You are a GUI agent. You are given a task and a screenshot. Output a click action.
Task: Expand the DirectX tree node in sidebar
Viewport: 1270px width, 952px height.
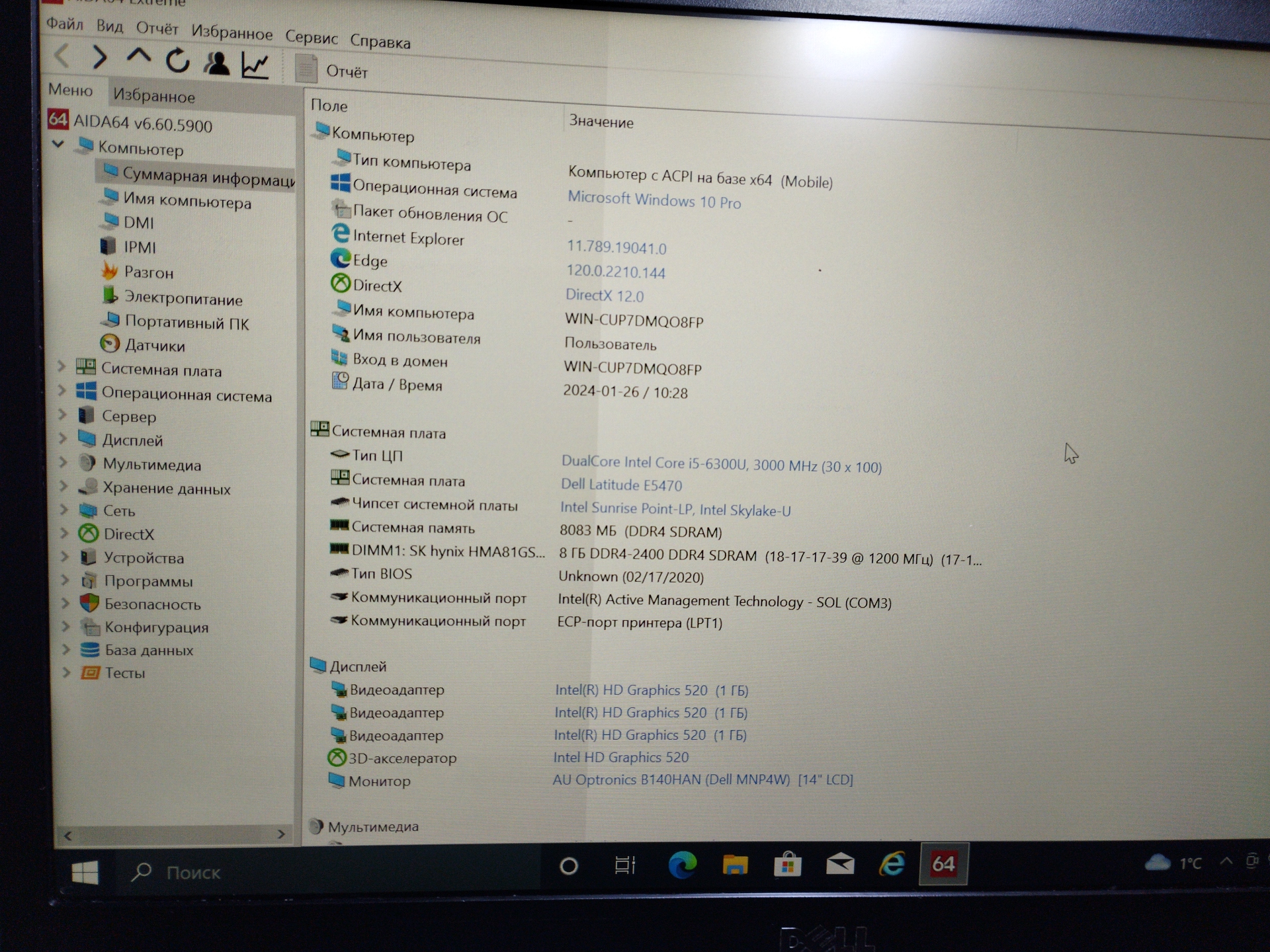[64, 532]
